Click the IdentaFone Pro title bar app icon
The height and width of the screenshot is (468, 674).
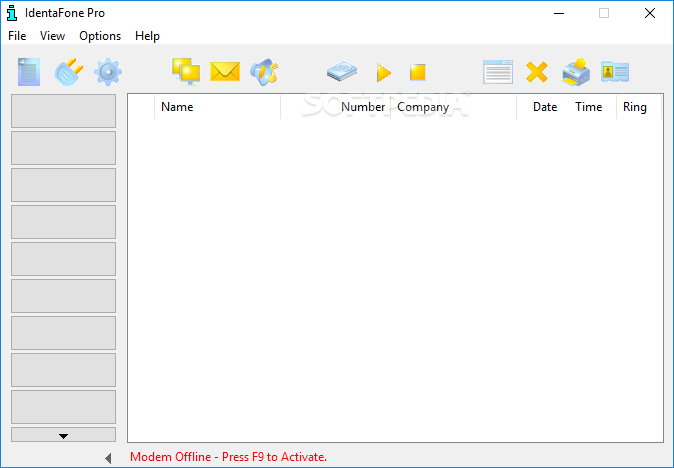click(12, 13)
